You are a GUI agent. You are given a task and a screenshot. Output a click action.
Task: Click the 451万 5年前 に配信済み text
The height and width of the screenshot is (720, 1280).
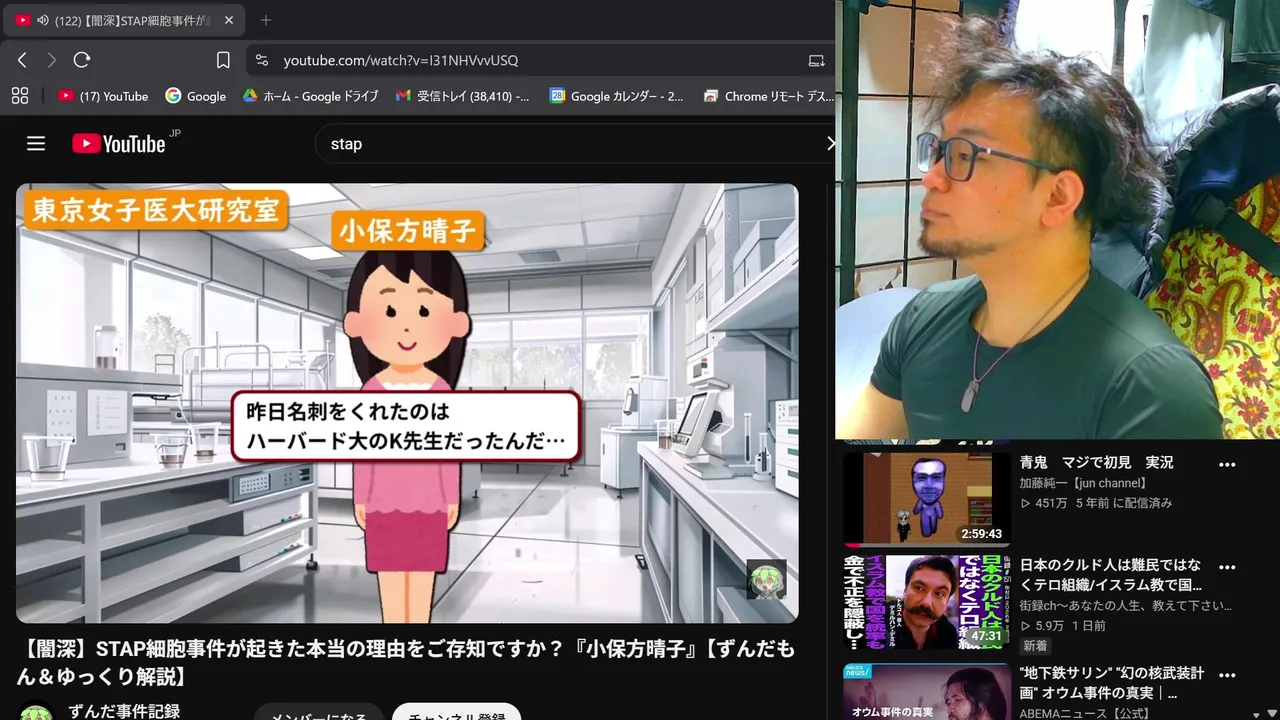pos(1096,503)
